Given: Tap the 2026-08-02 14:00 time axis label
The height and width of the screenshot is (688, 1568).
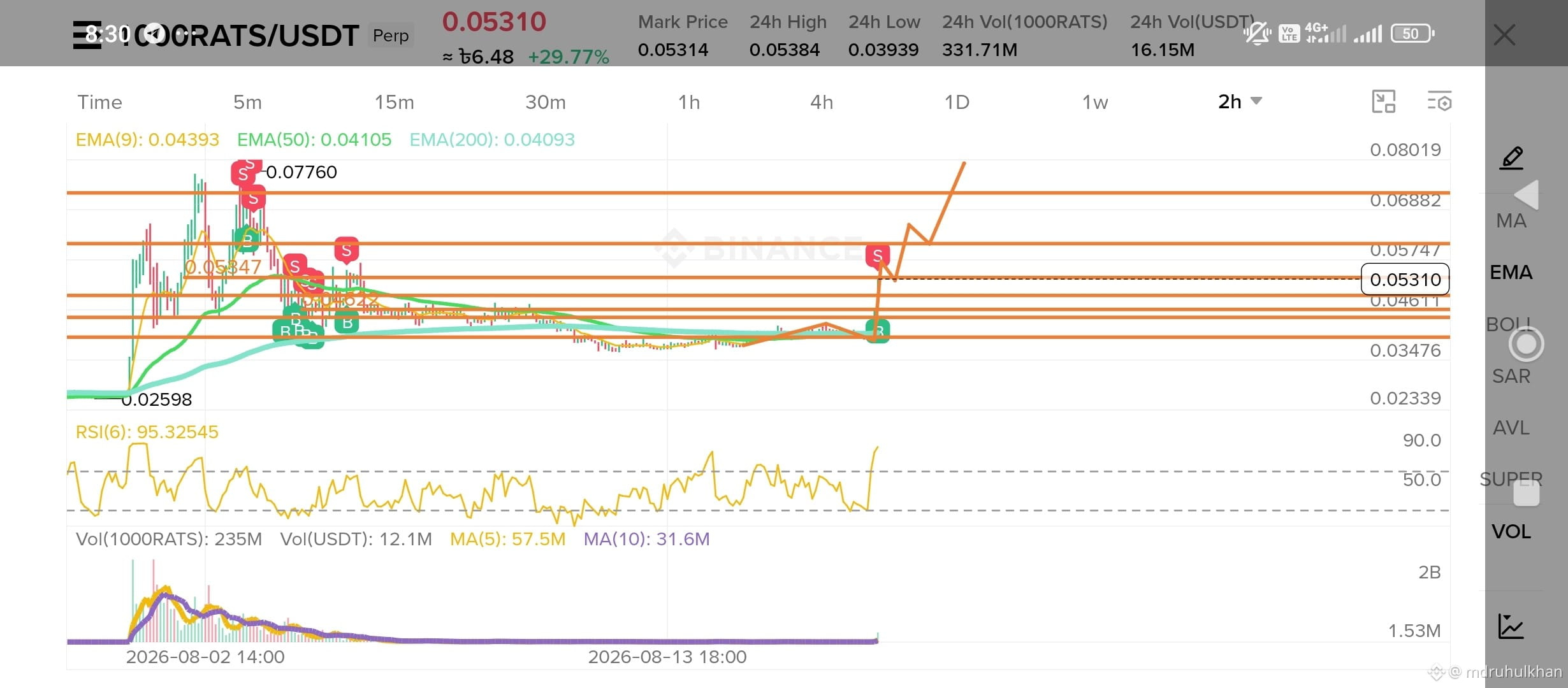Looking at the screenshot, I should point(205,657).
